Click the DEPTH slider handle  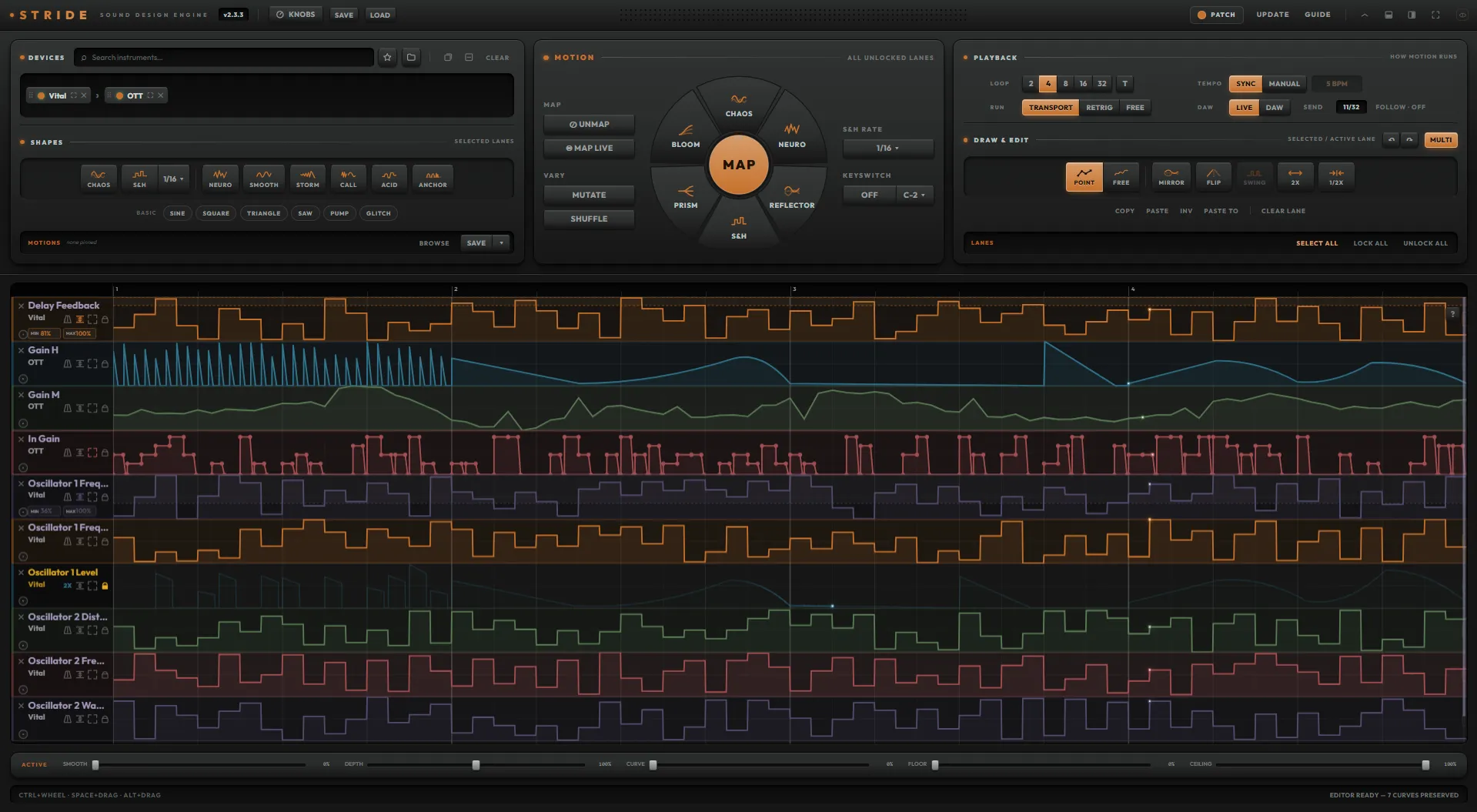click(476, 765)
